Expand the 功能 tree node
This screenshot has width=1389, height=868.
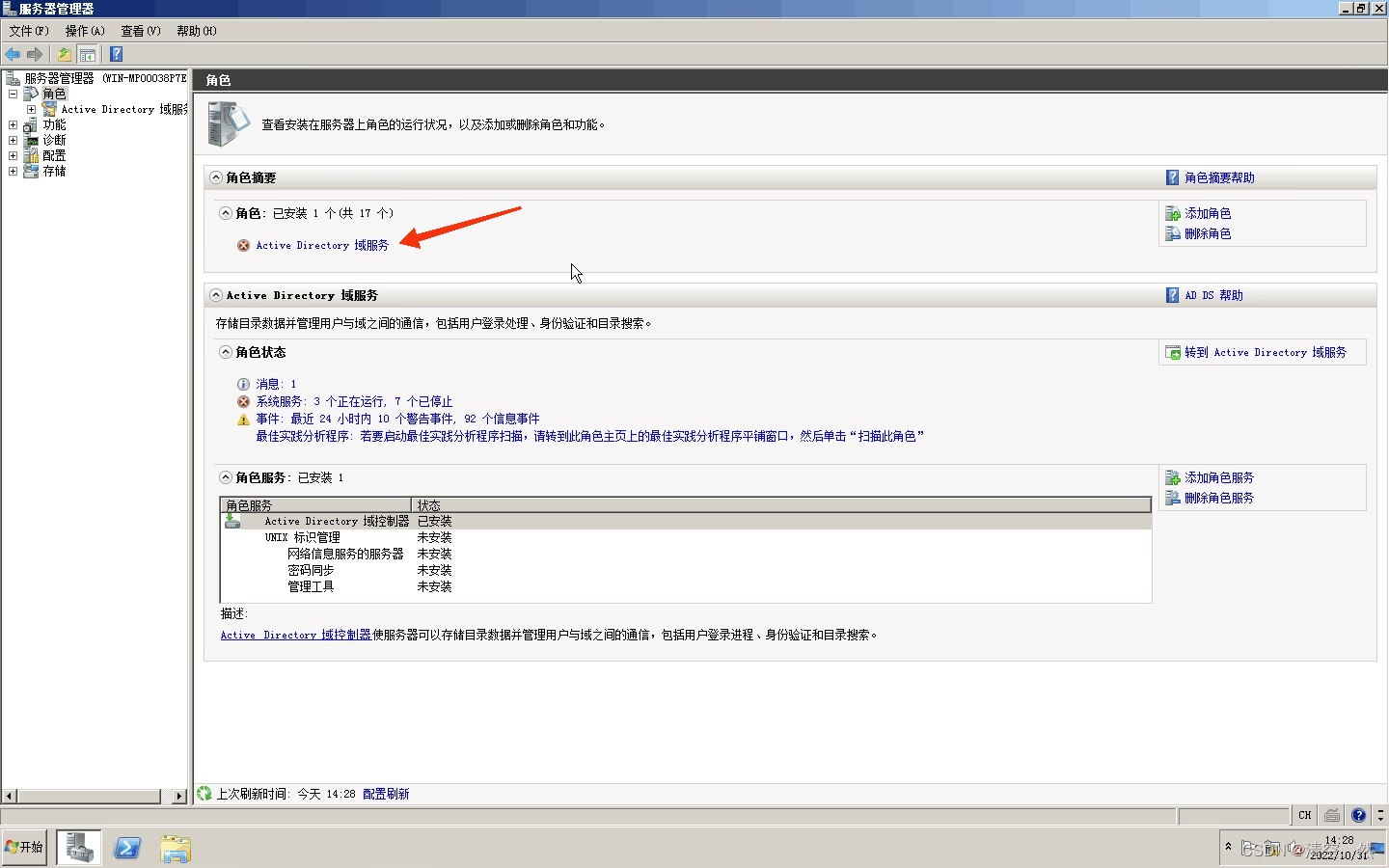click(x=13, y=124)
